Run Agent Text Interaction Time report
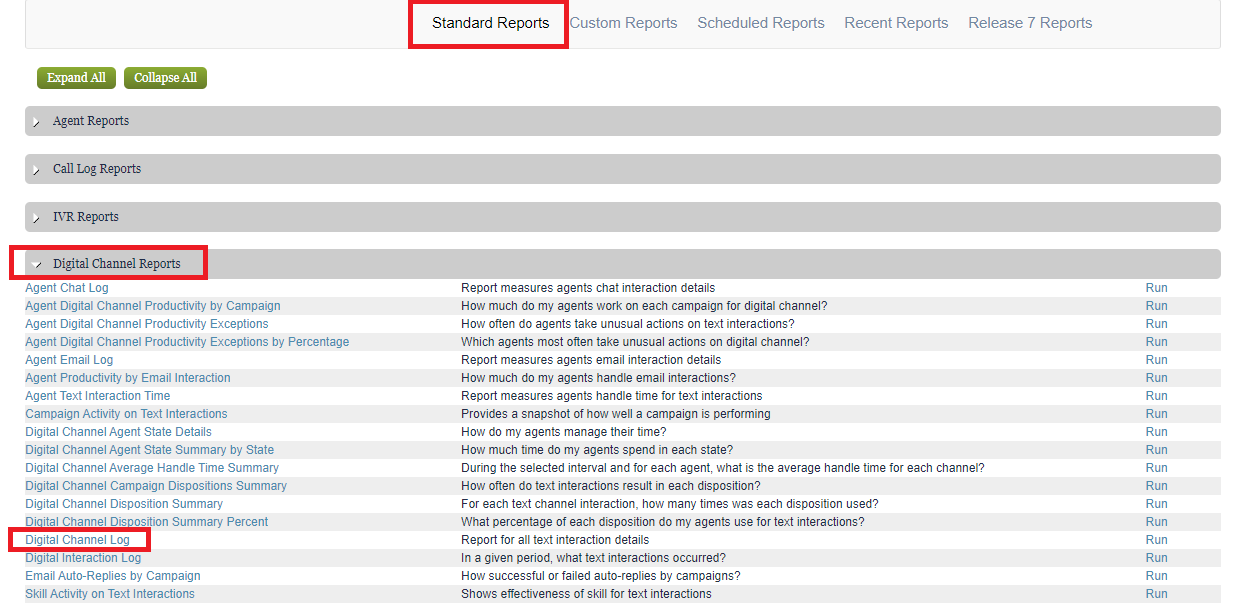This screenshot has width=1243, height=614. coord(1156,396)
